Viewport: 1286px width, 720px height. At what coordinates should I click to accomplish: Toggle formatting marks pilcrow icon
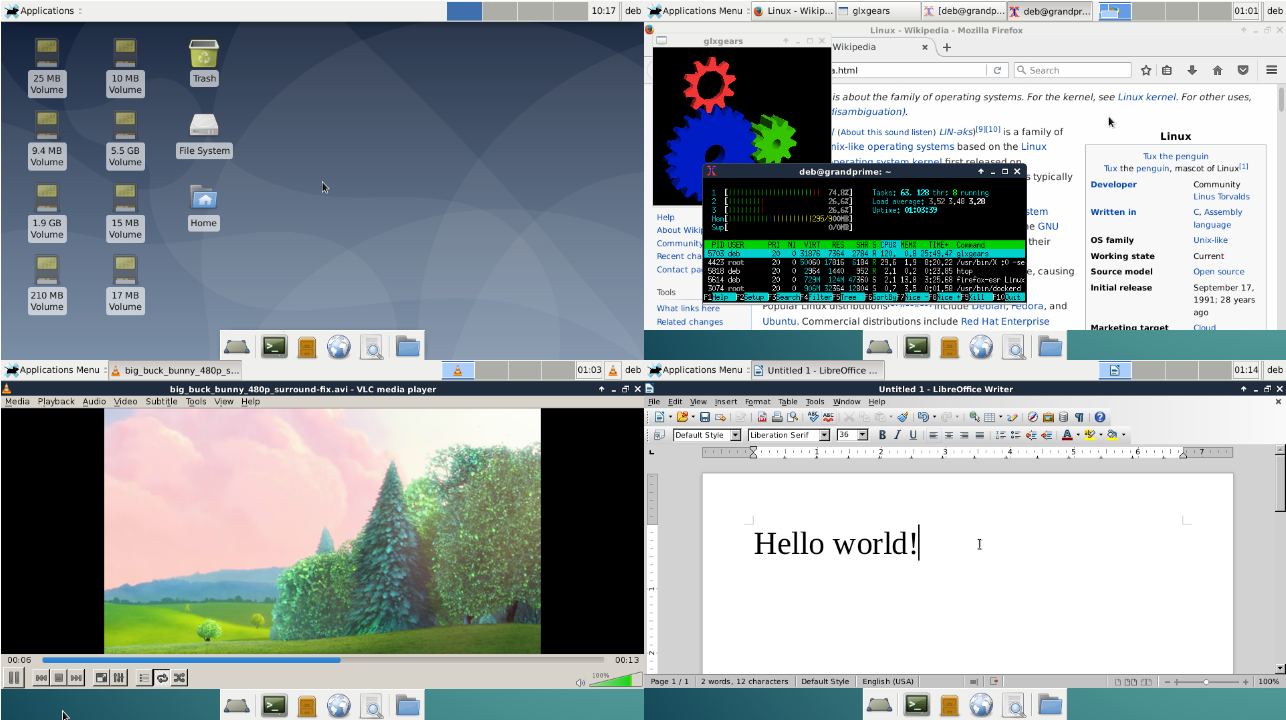(1079, 417)
